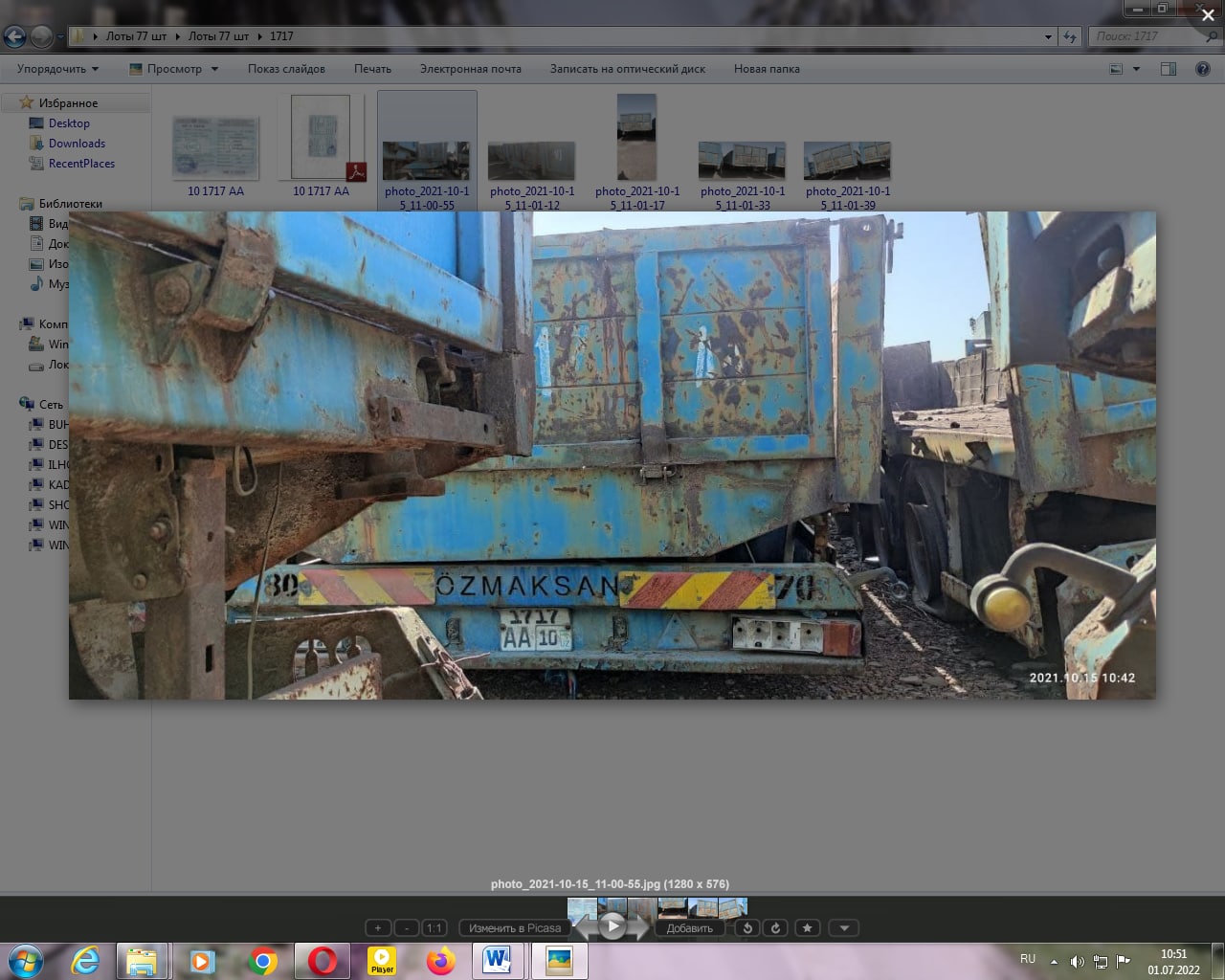Open 'Избранное' in navigation pane
Image resolution: width=1225 pixels, height=980 pixels.
tap(68, 103)
